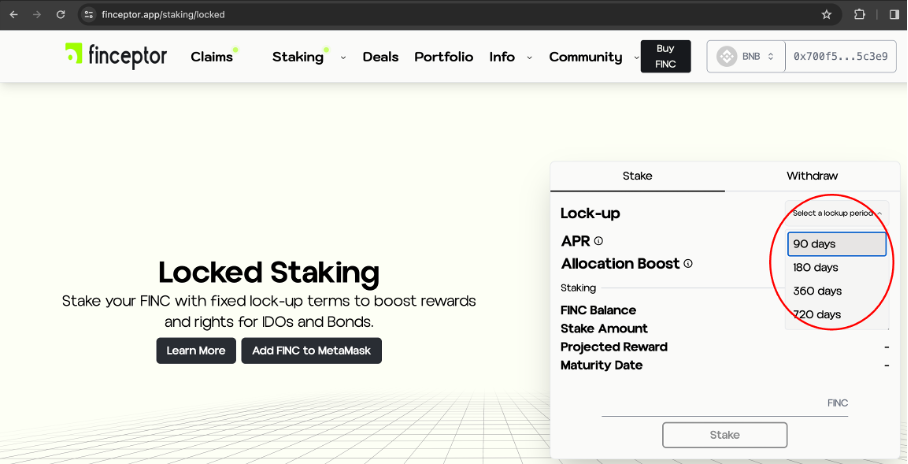Reload the page with the refresh icon
Screen dimensions: 908x464
click(61, 15)
